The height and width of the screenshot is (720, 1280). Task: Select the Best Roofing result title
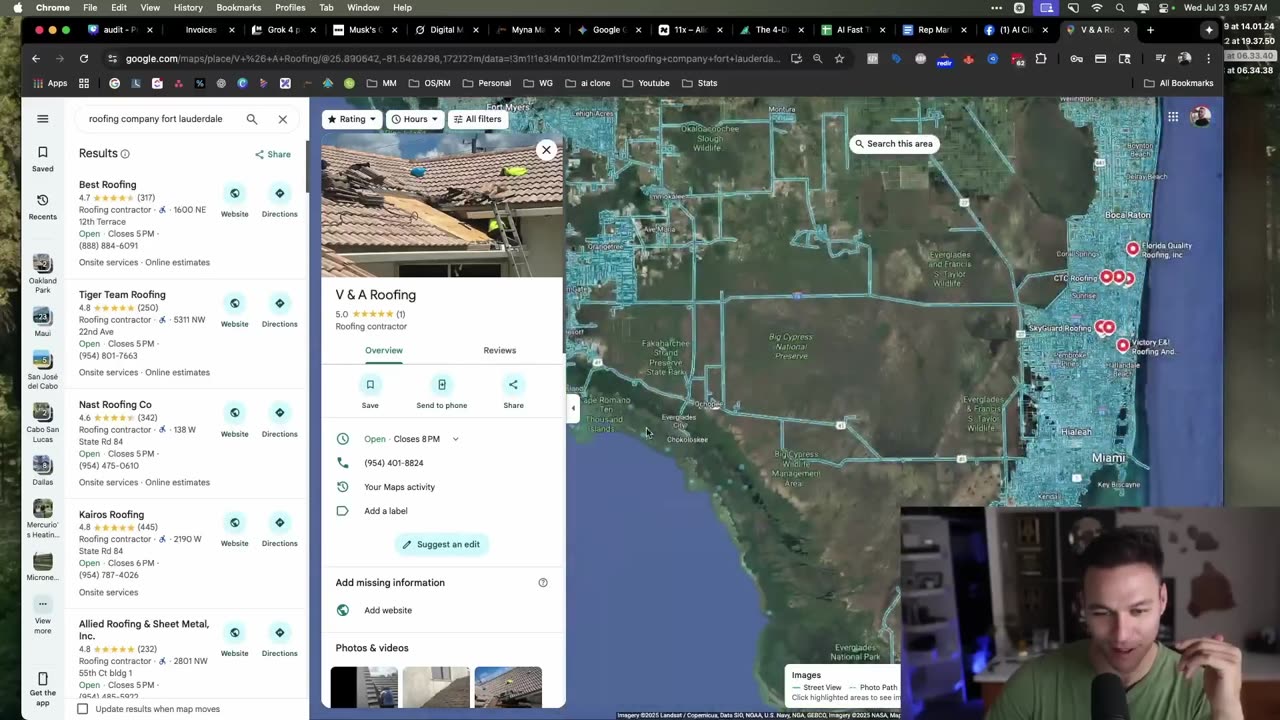click(107, 185)
